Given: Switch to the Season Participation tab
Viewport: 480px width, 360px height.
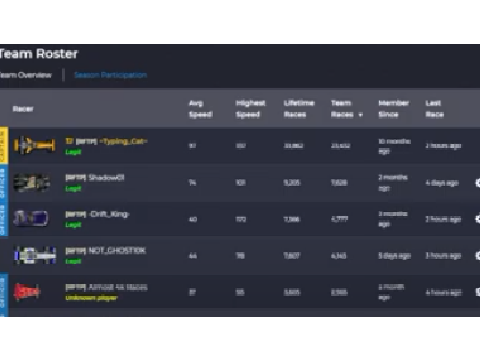Looking at the screenshot, I should point(110,75).
